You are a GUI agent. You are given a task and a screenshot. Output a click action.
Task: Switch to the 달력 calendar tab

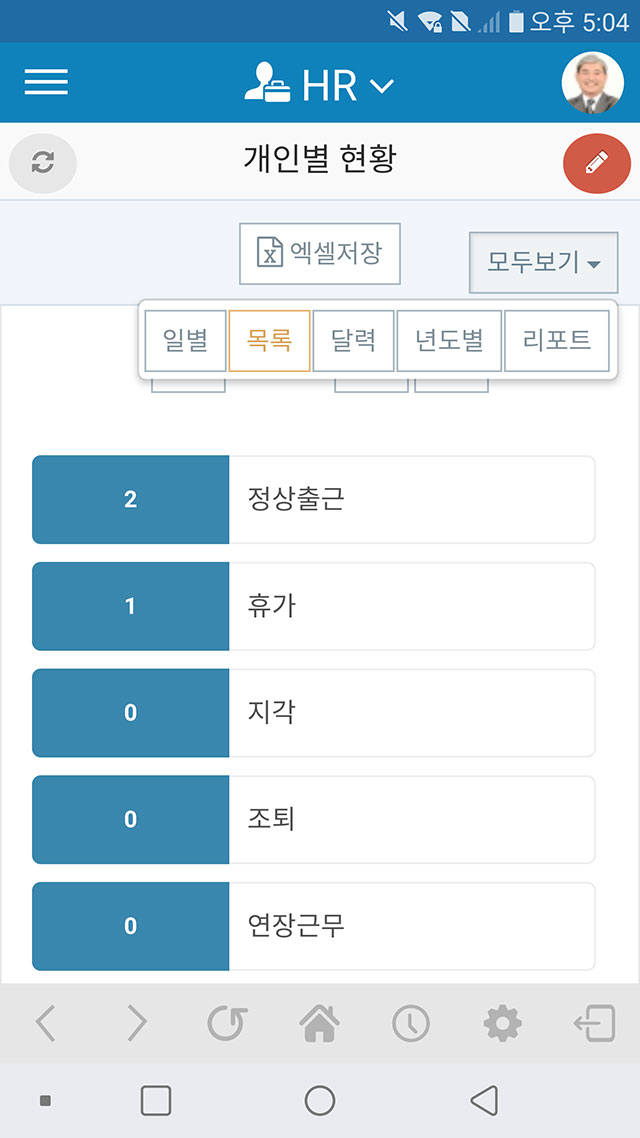tap(353, 340)
